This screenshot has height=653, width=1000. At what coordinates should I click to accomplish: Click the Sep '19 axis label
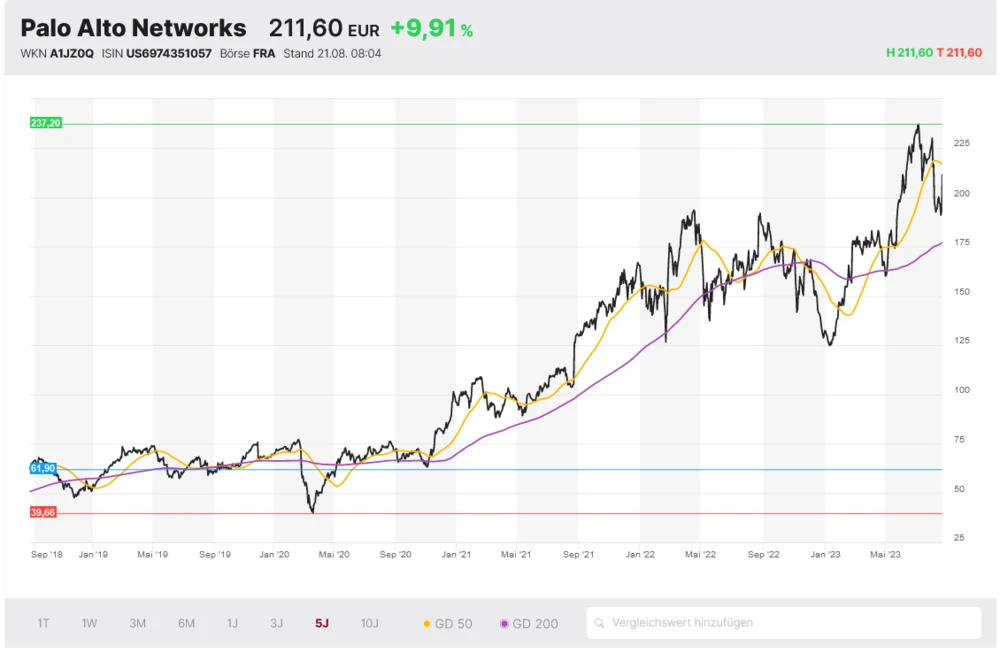point(215,554)
